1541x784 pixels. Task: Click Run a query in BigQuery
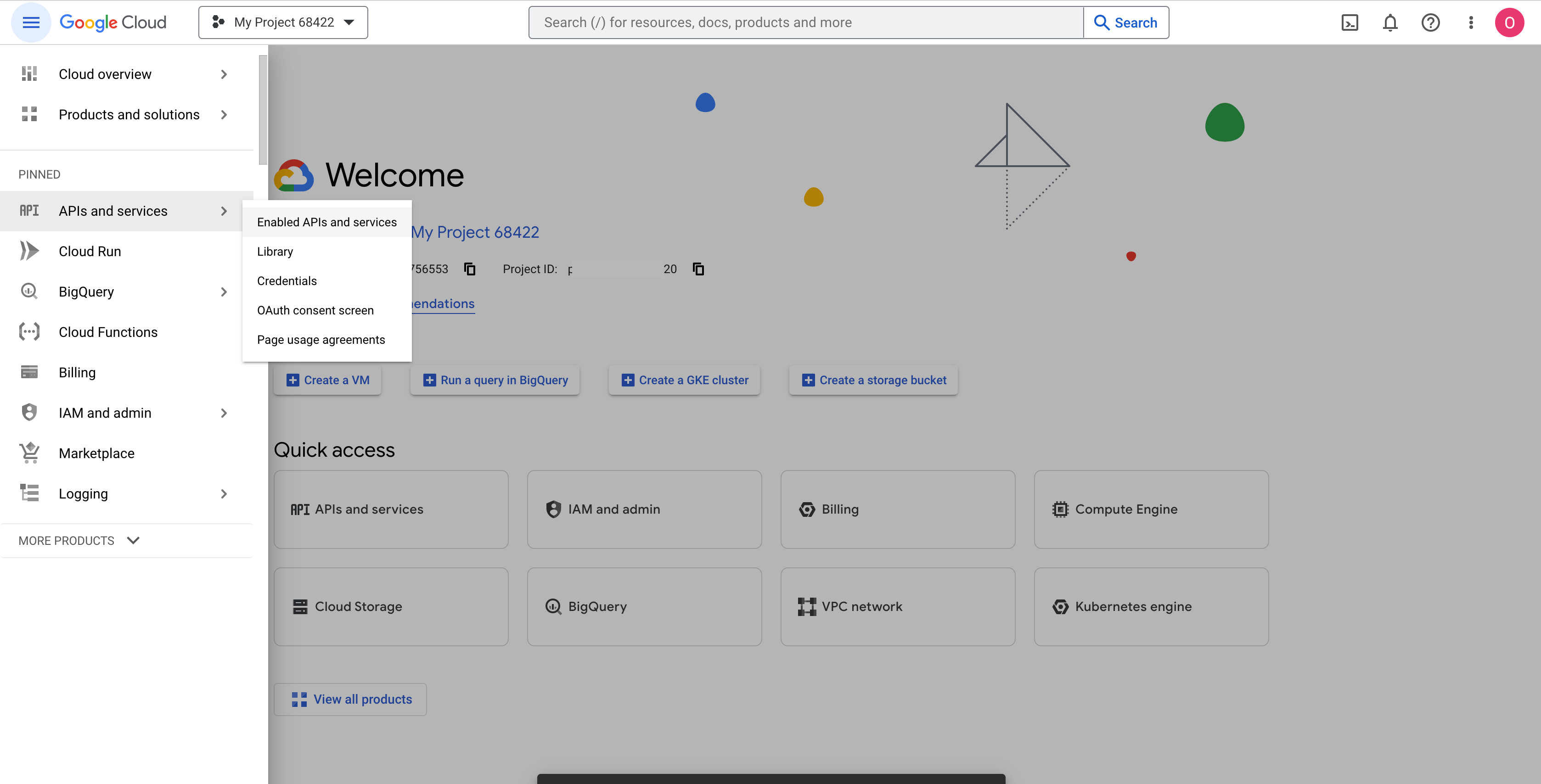pos(495,380)
